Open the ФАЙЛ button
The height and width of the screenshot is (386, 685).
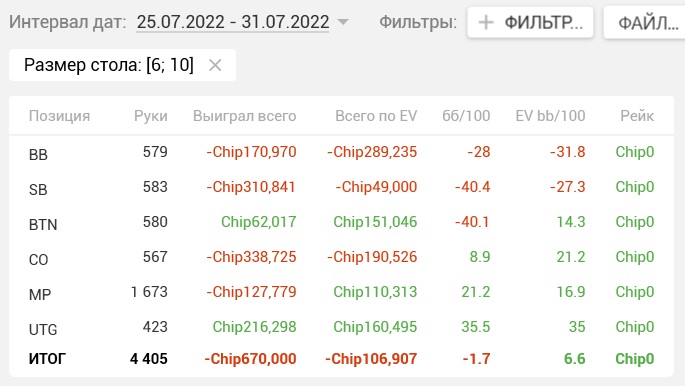coord(644,22)
